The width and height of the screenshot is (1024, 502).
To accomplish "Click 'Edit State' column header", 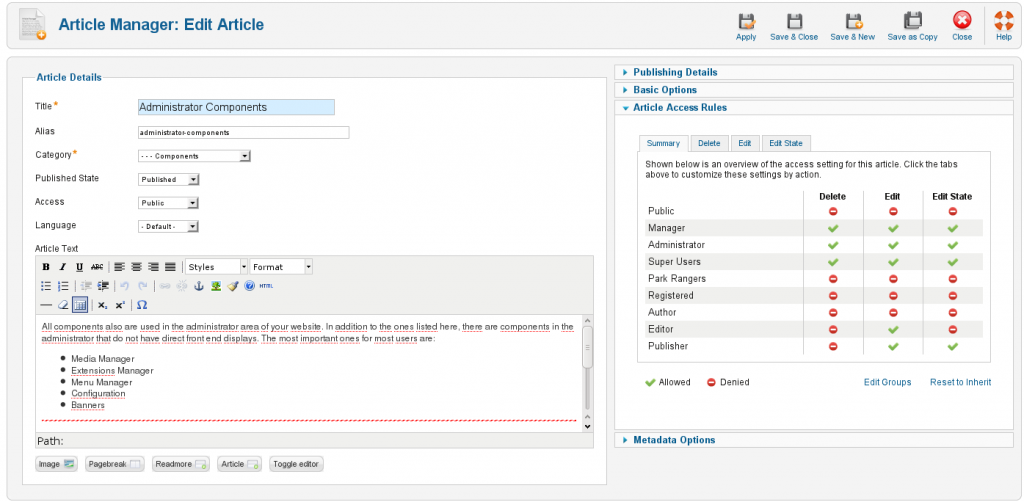I will coord(952,196).
